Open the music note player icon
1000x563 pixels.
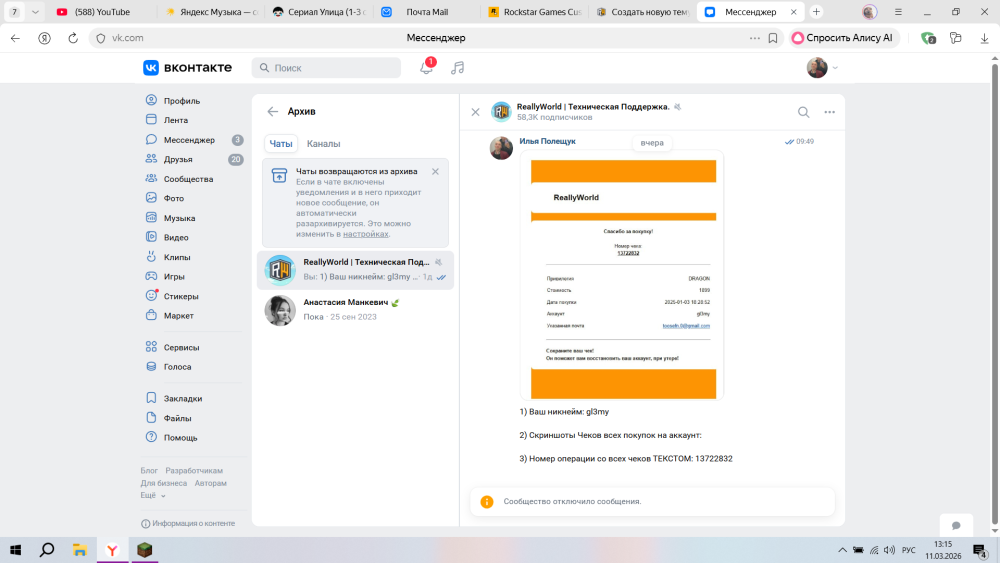click(457, 68)
